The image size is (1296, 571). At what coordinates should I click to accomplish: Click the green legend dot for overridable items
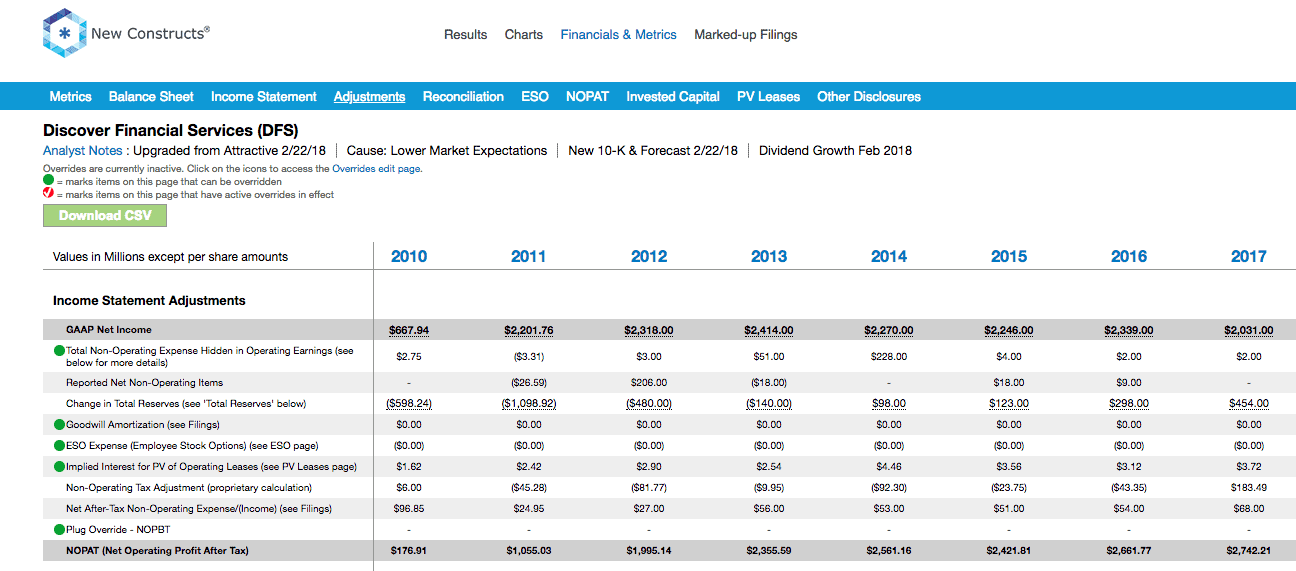coord(48,181)
